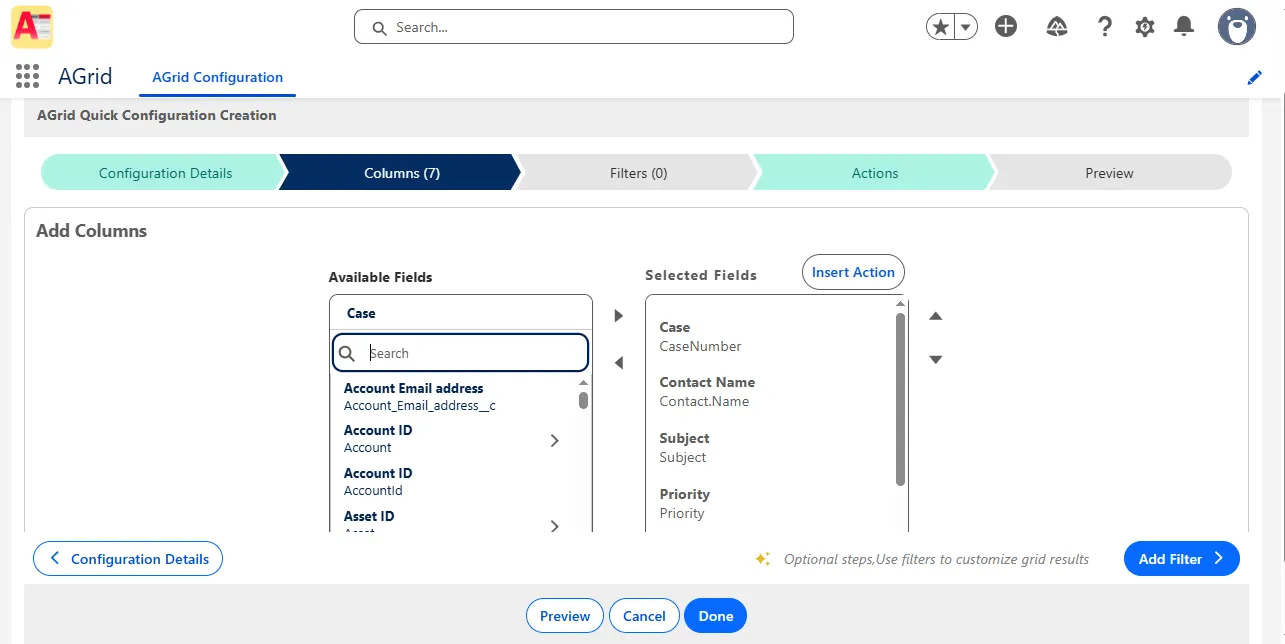Select the AGrid Configuration tab

(217, 77)
